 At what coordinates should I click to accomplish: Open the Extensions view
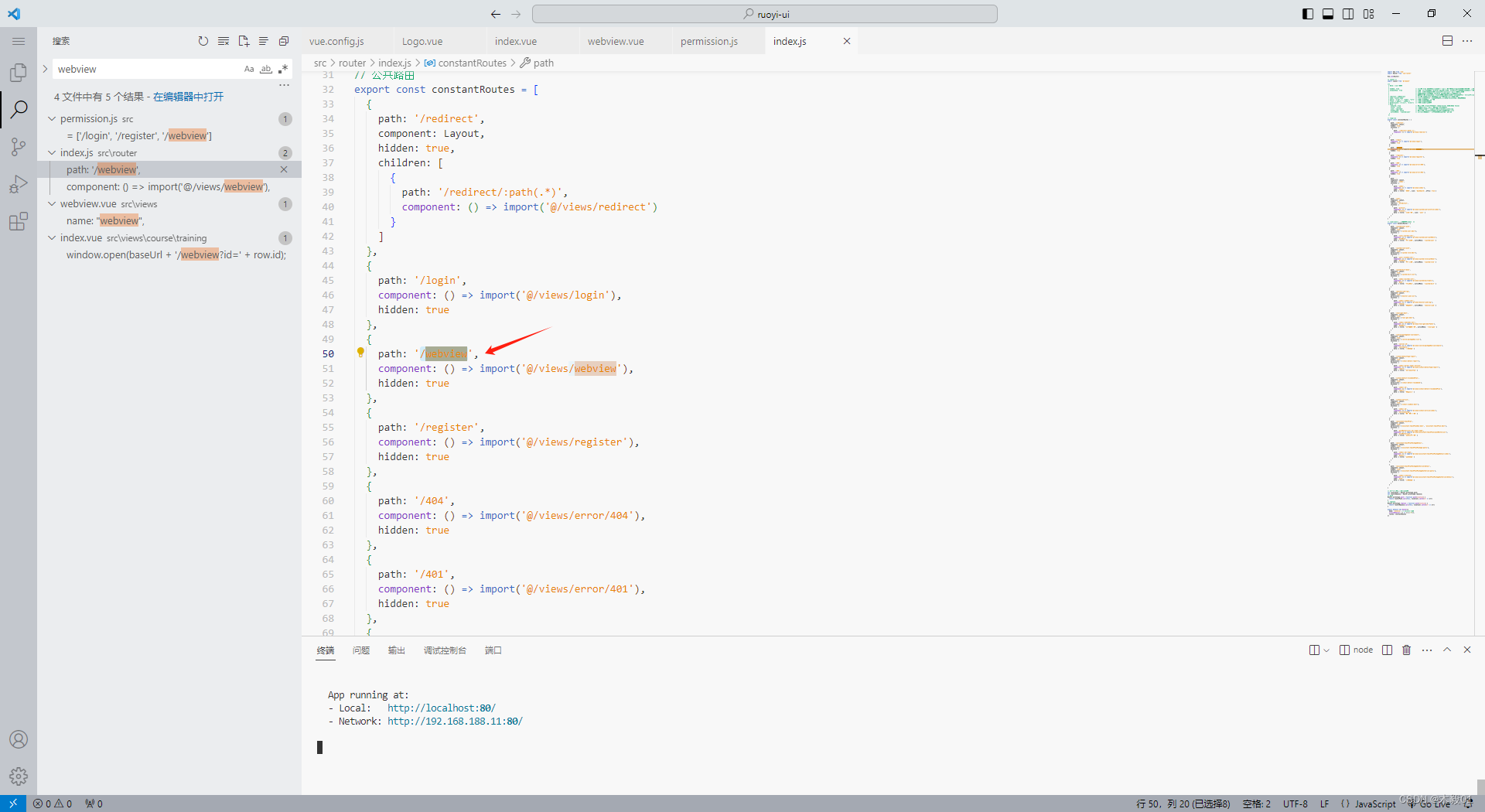(x=19, y=222)
